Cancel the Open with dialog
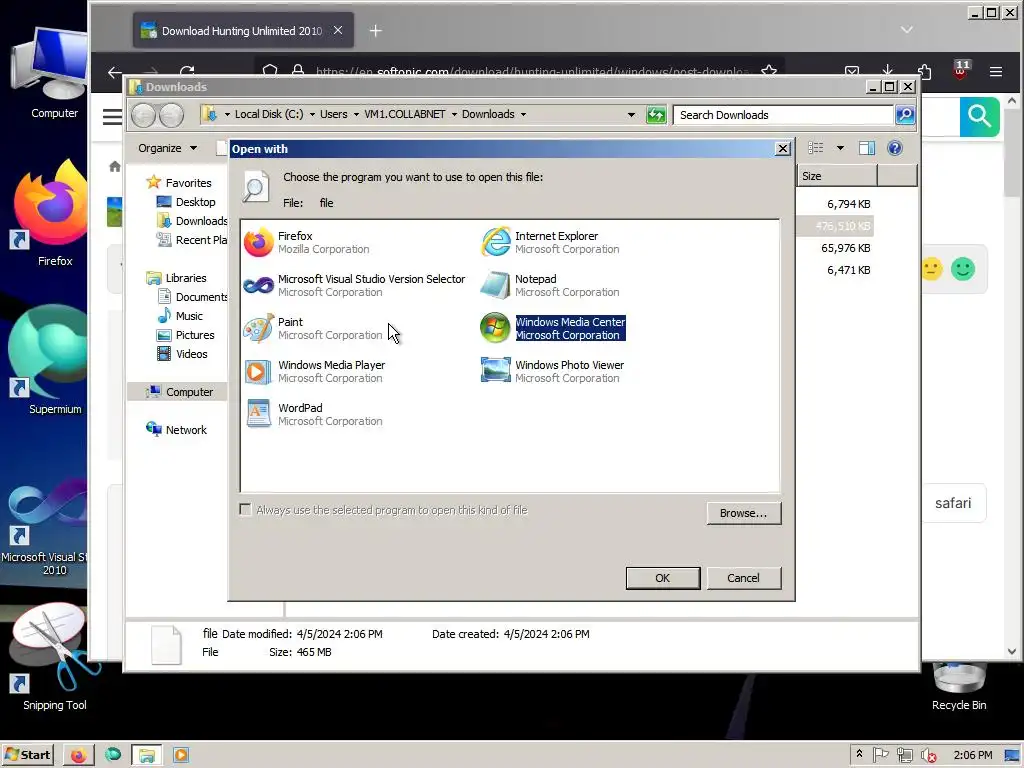This screenshot has width=1024, height=768. coord(743,578)
